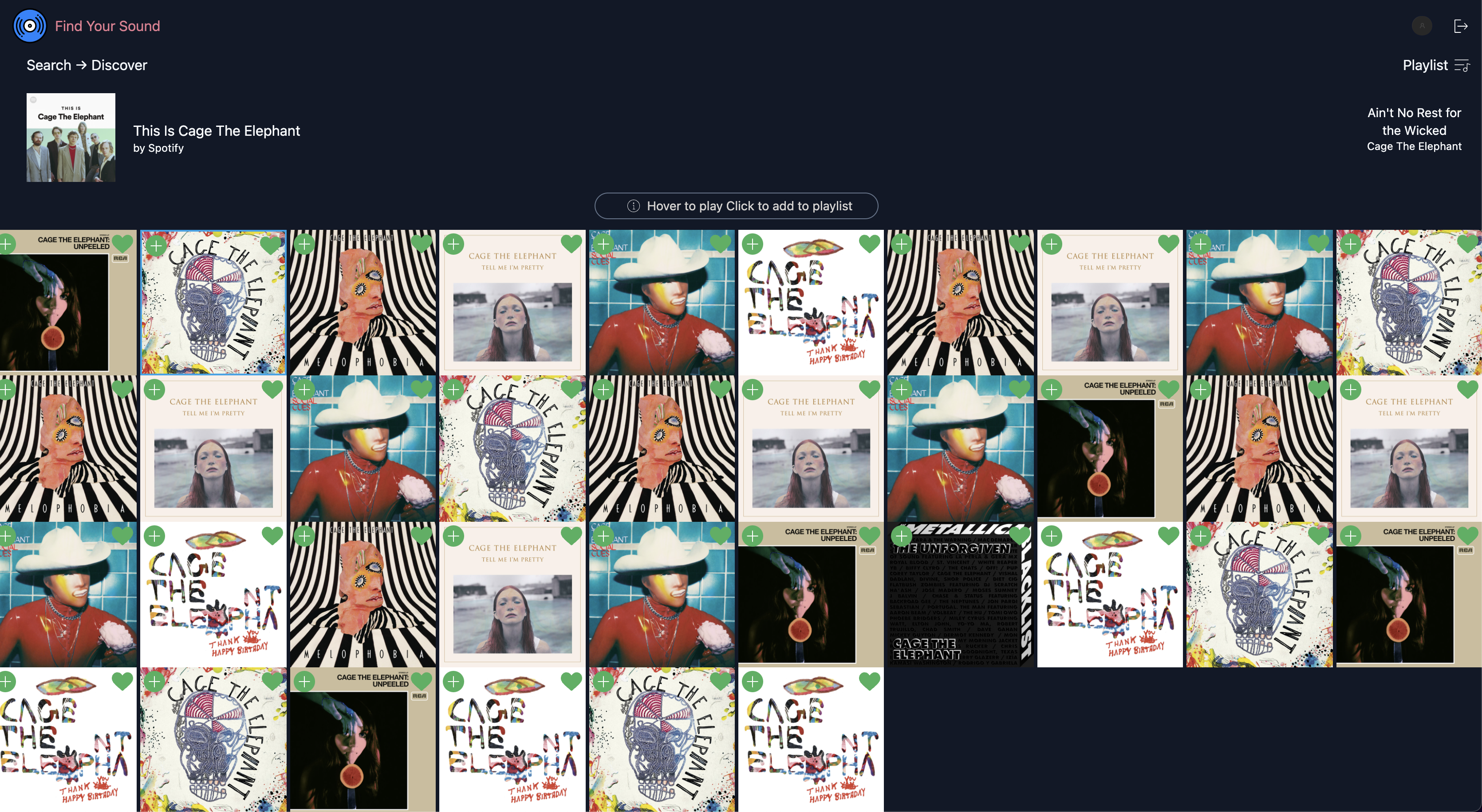The width and height of the screenshot is (1482, 812).
Task: Click plus icon on Metallica Blacklist cover
Action: tap(902, 536)
